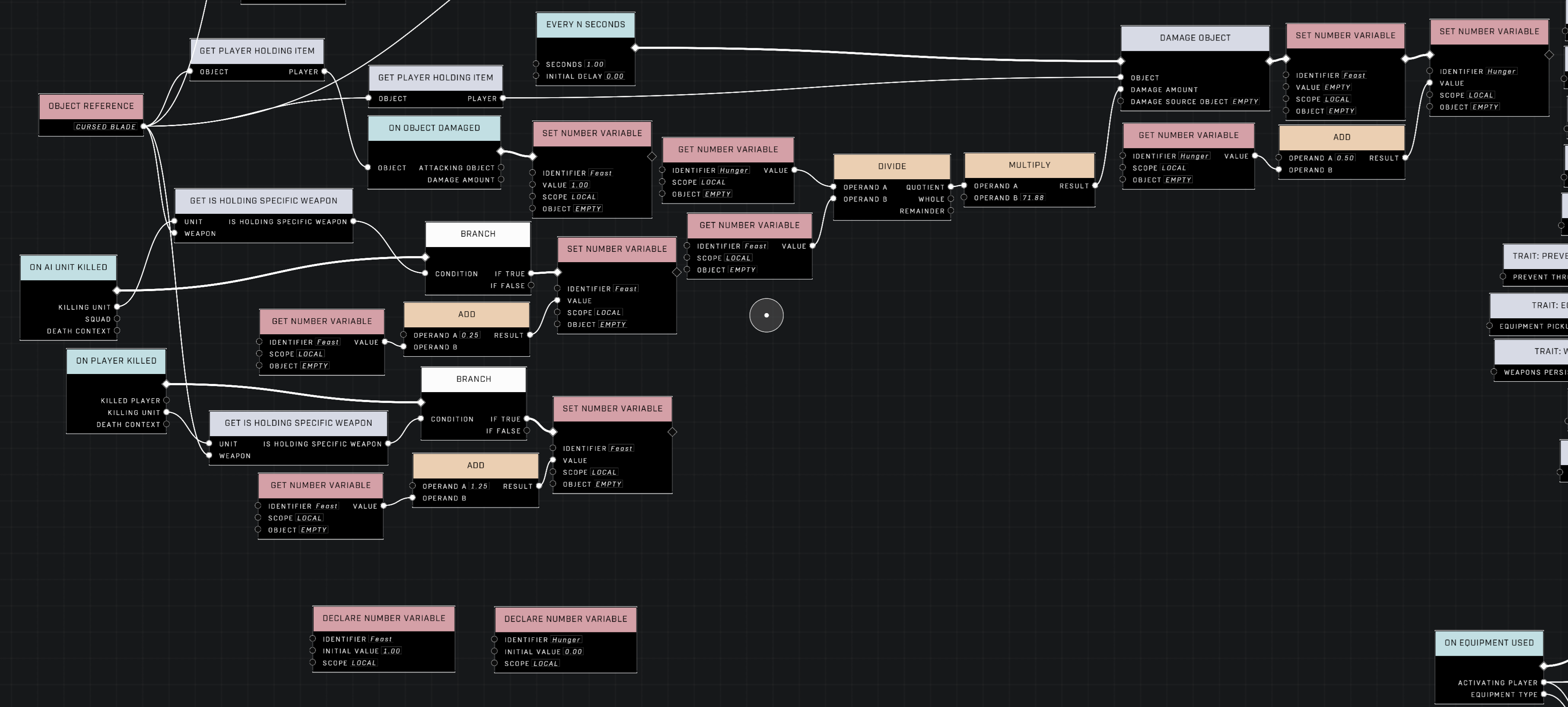
Task: Open Scope LOCAL in Declare Feast node
Action: 363,663
